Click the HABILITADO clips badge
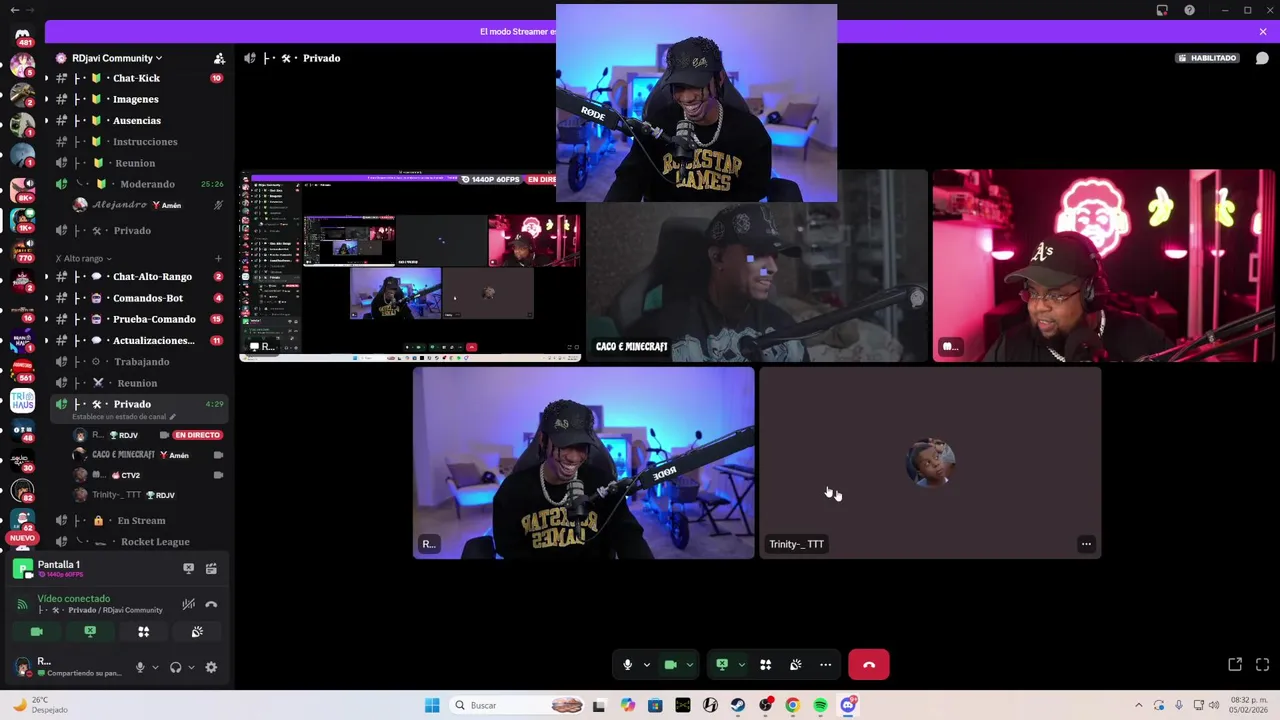Image resolution: width=1280 pixels, height=720 pixels. (1207, 58)
